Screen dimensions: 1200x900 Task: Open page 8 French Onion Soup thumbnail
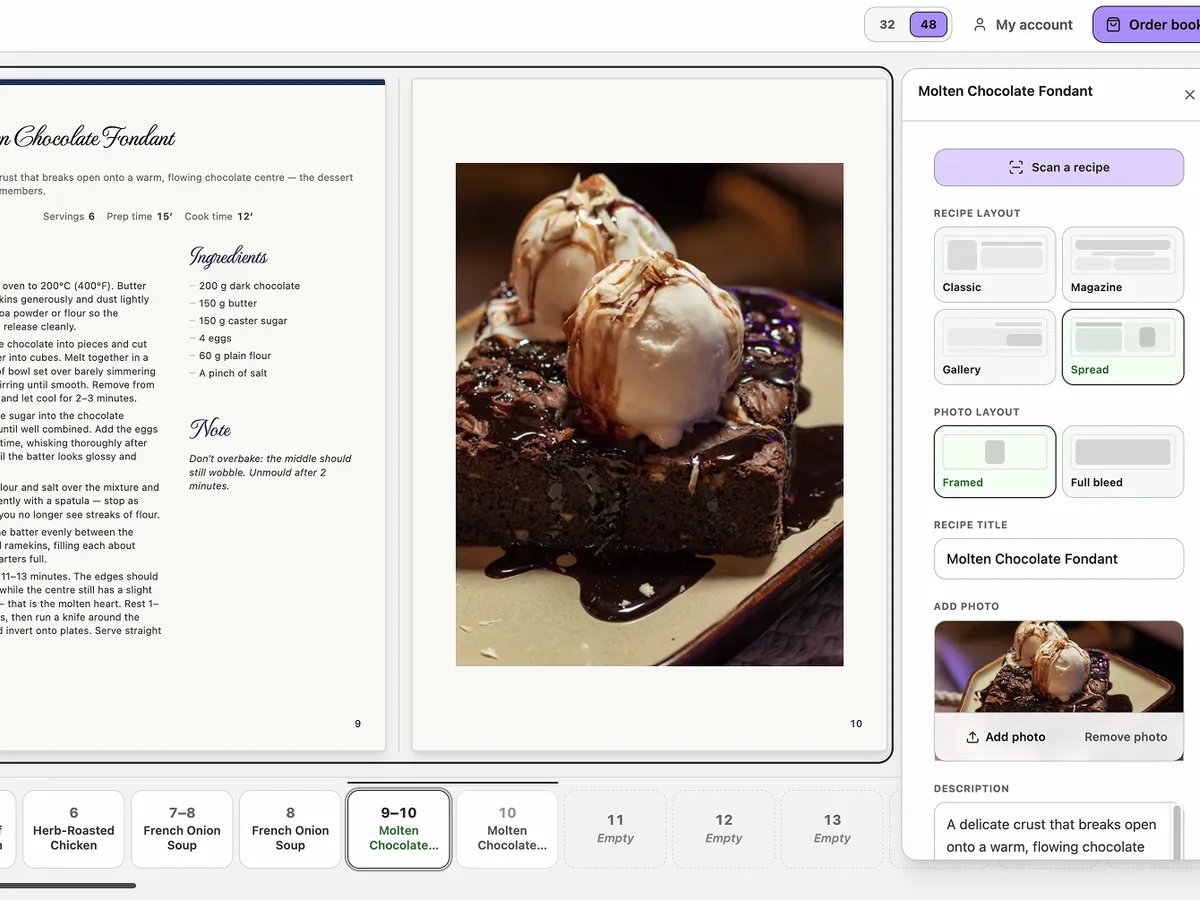[x=290, y=829]
